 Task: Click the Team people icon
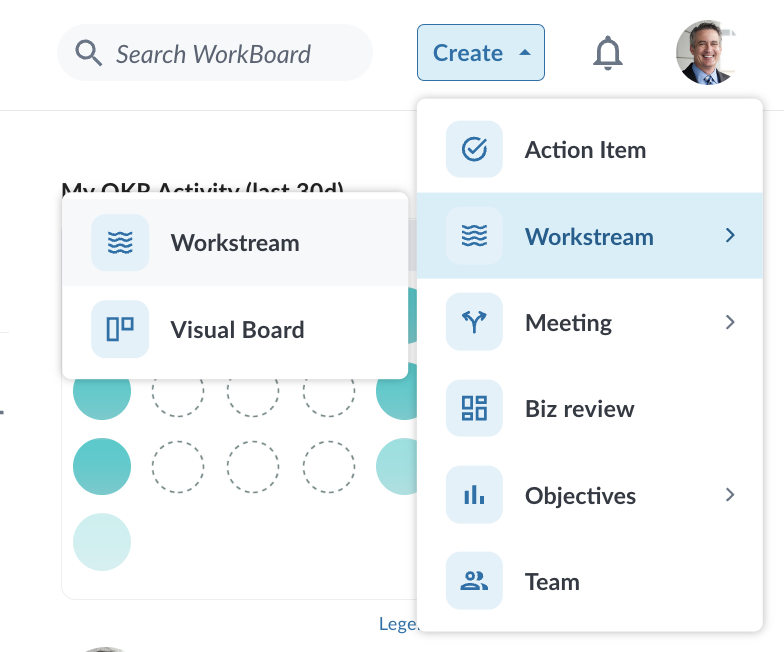click(474, 581)
